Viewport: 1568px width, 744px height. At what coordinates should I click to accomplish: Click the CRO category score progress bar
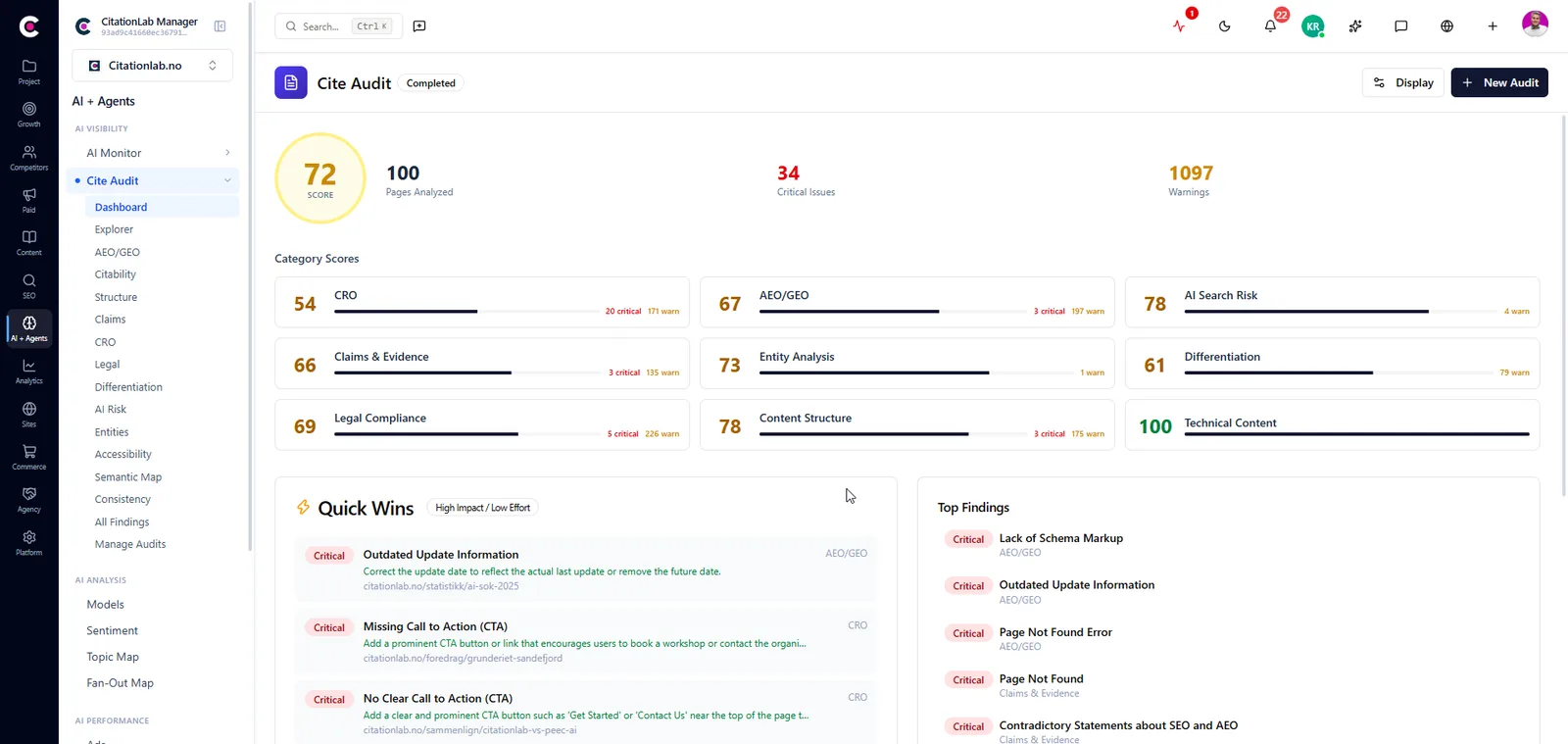click(x=466, y=312)
